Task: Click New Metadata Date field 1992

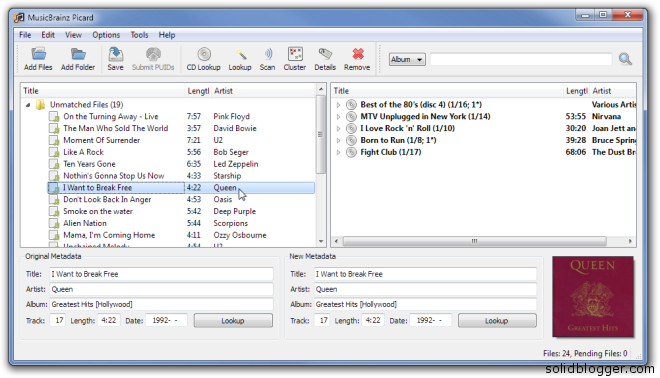Action: click(x=431, y=321)
